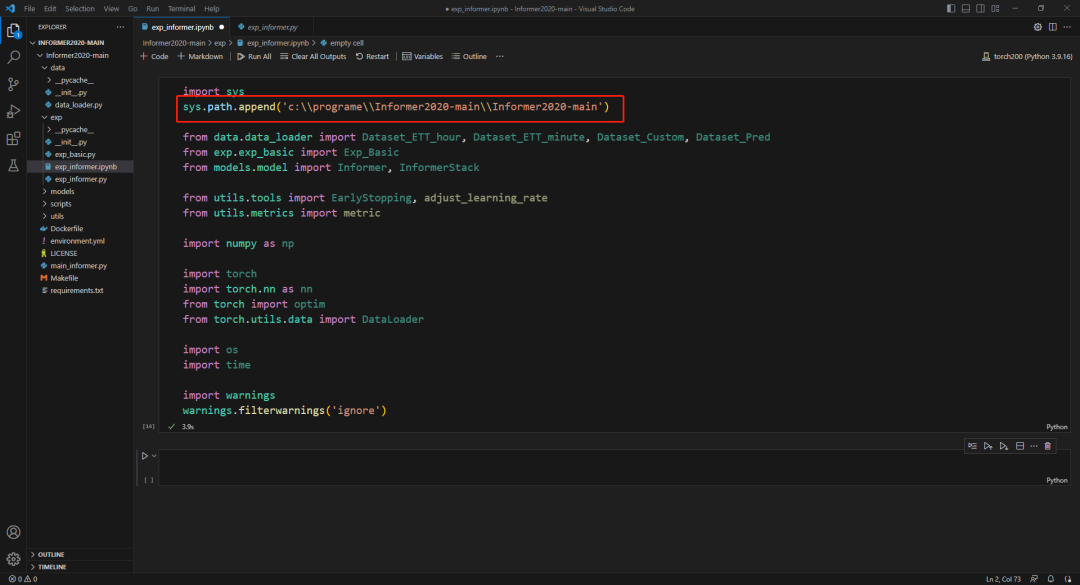
Task: Open run options dropdown next to cell play button
Action: coord(154,455)
